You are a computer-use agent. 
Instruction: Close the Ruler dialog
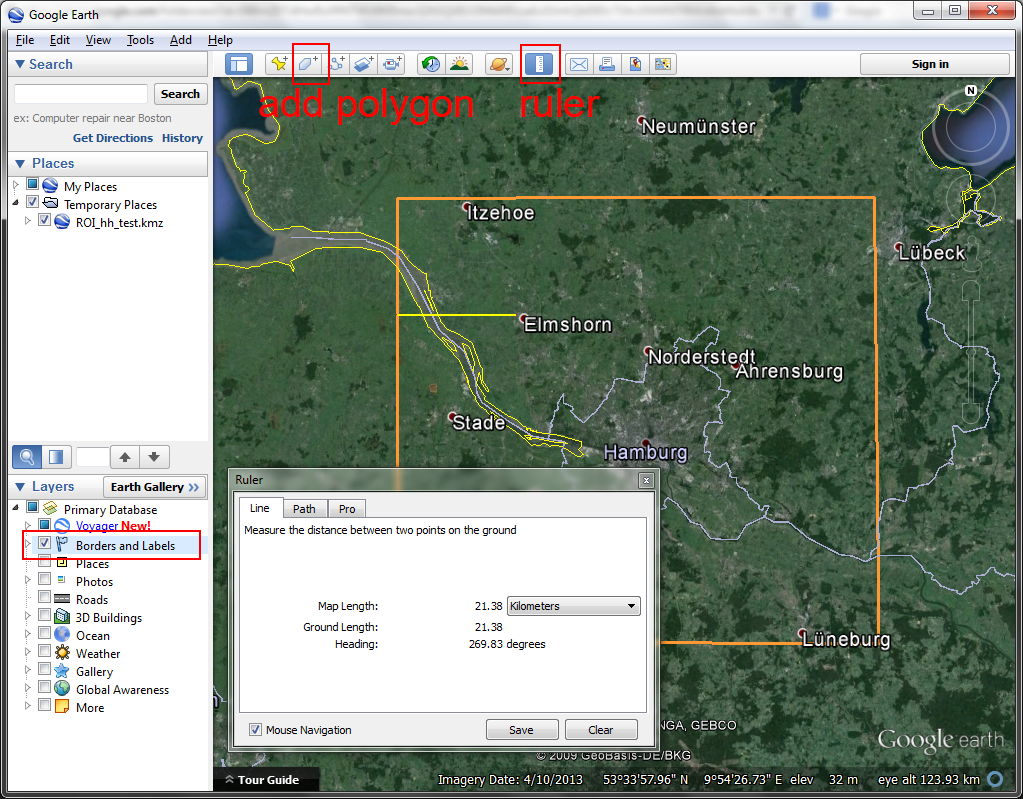click(x=646, y=480)
